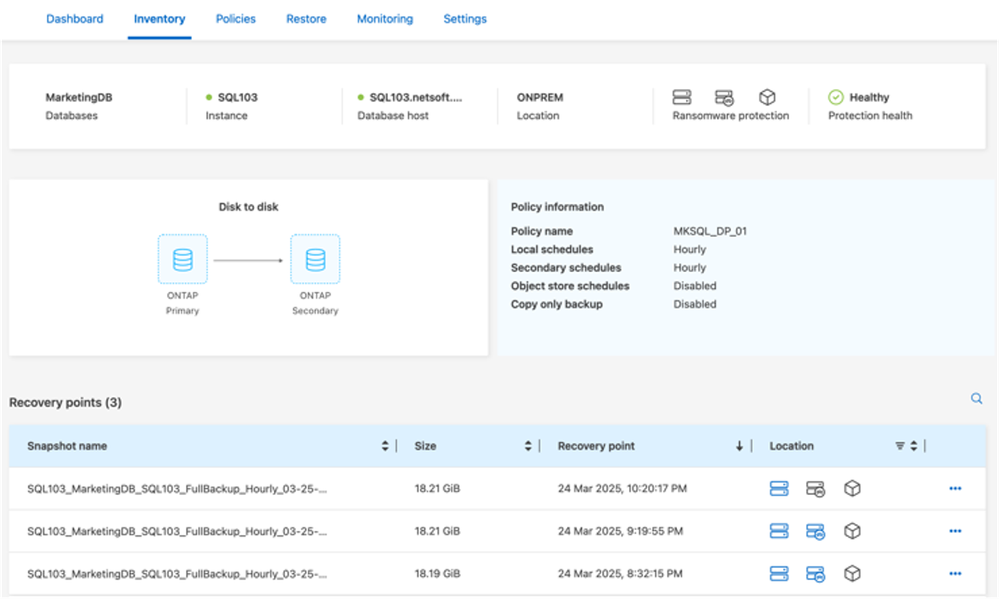Click ONTAP Secondary database icon in diagram
Viewport: 999px width, 599px height.
315,259
